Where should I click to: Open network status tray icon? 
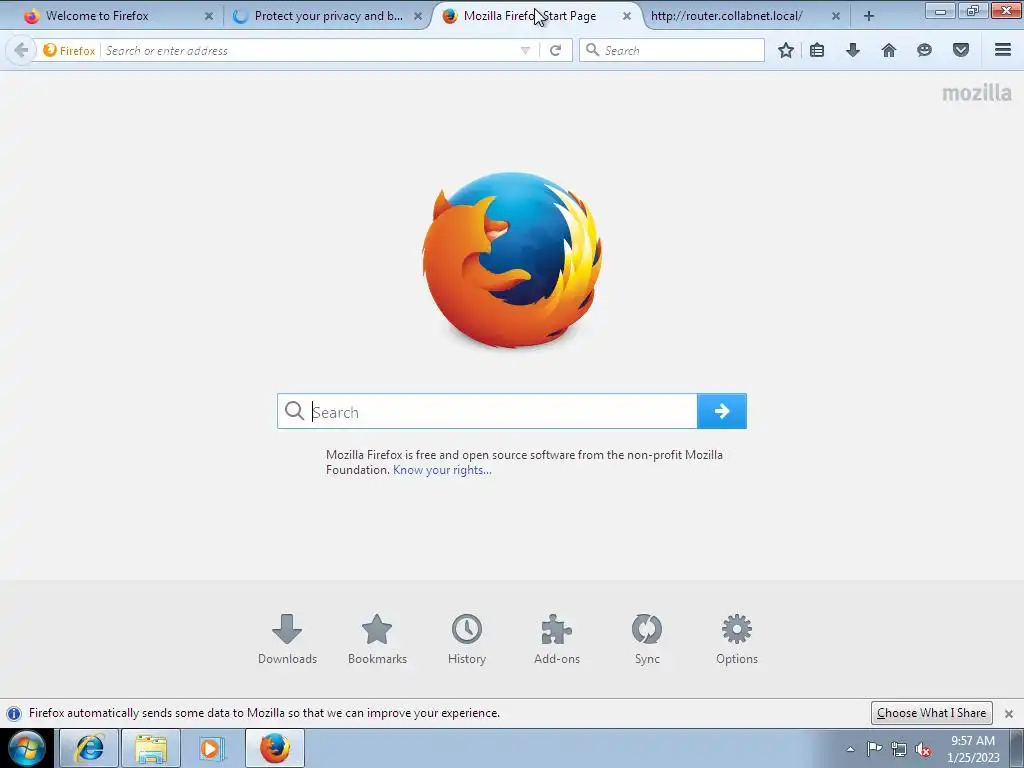pyautogui.click(x=899, y=749)
